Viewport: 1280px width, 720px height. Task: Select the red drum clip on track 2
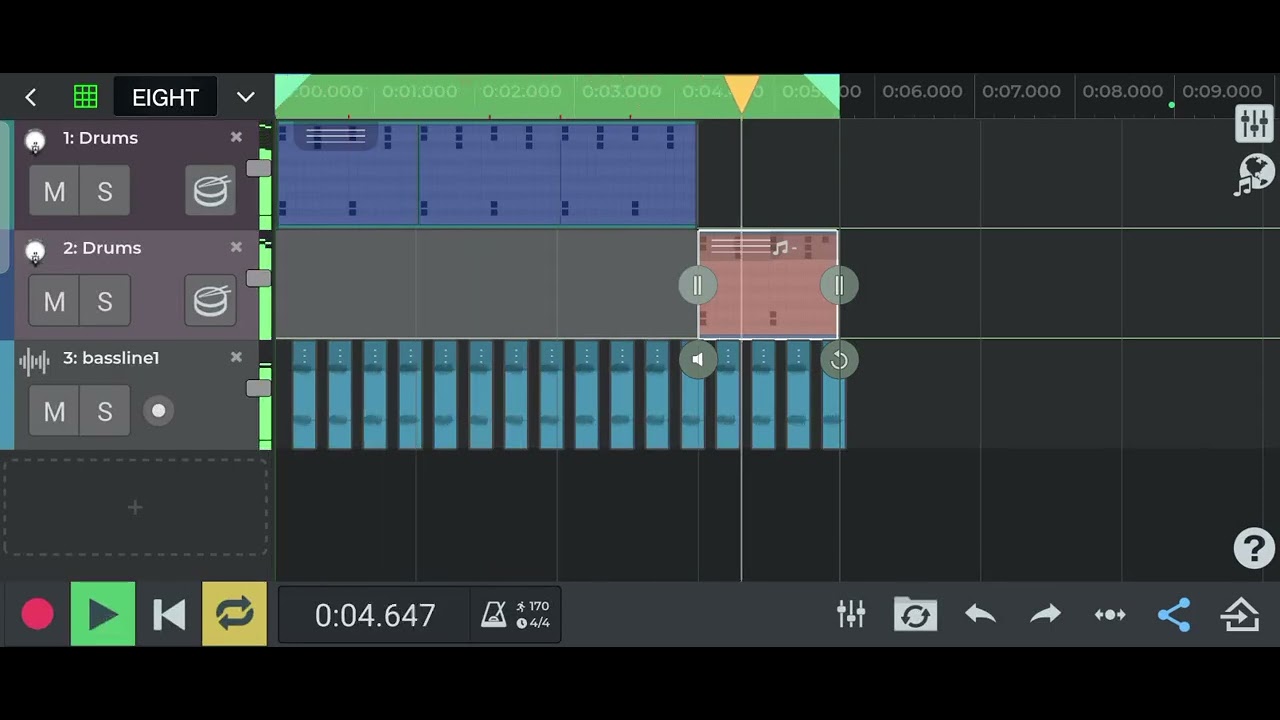[x=768, y=285]
